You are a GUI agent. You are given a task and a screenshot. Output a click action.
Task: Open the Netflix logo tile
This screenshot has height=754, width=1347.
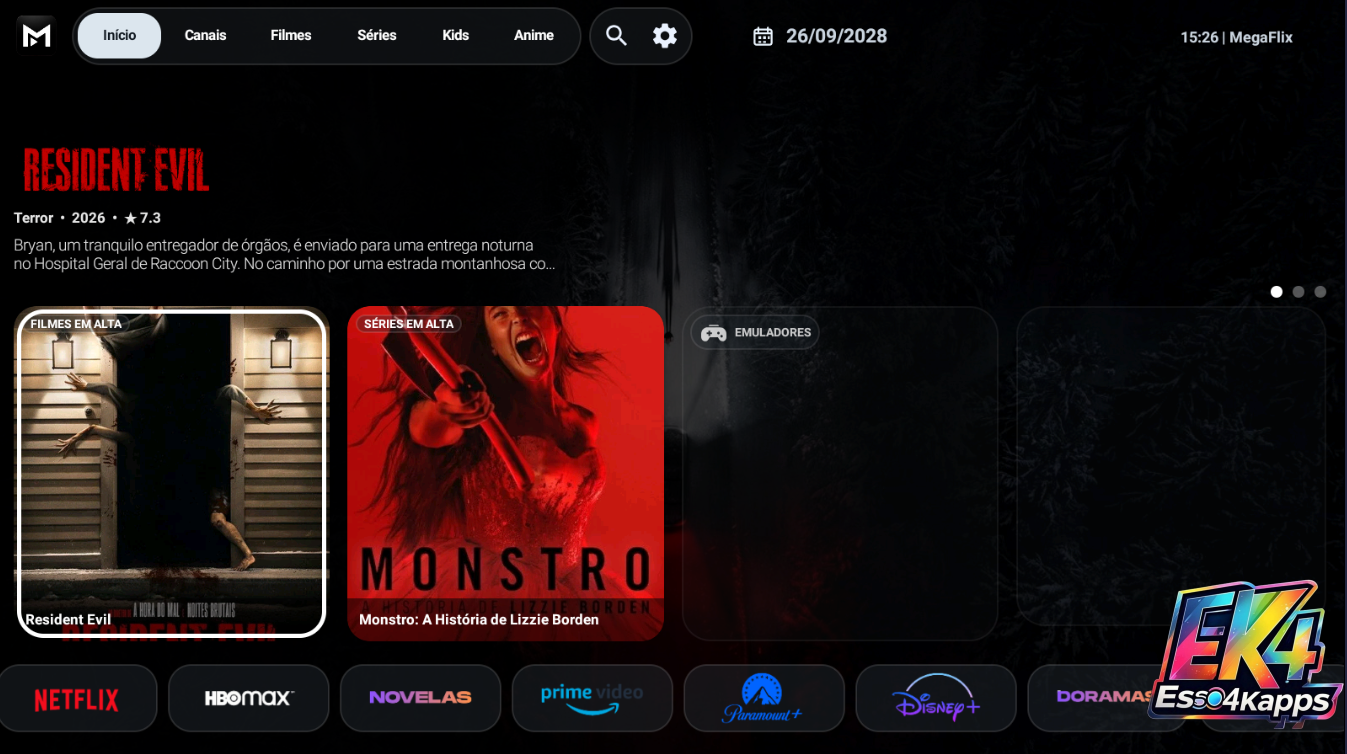77,699
